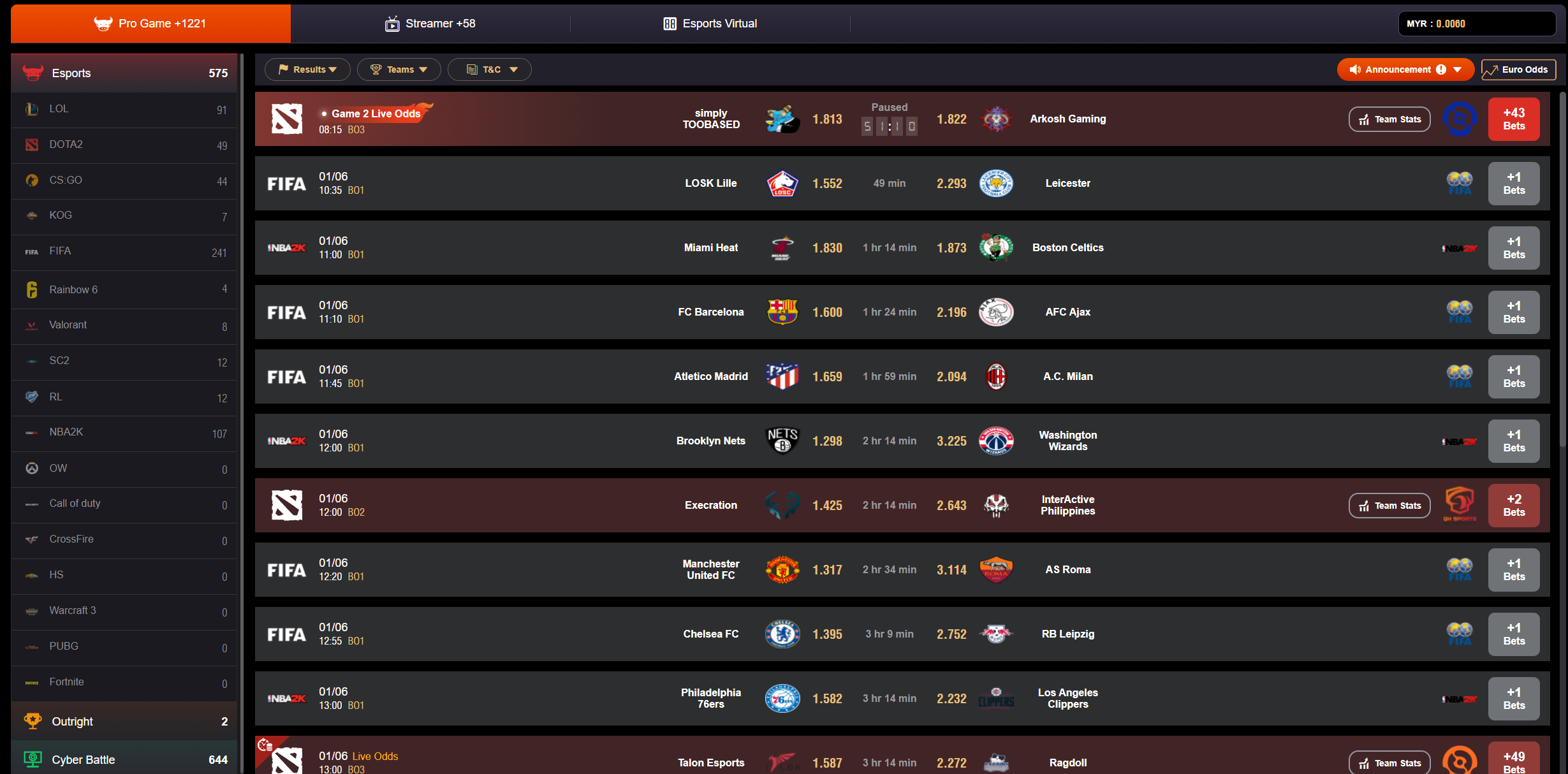Click the LOSC Lille team crest

782,184
